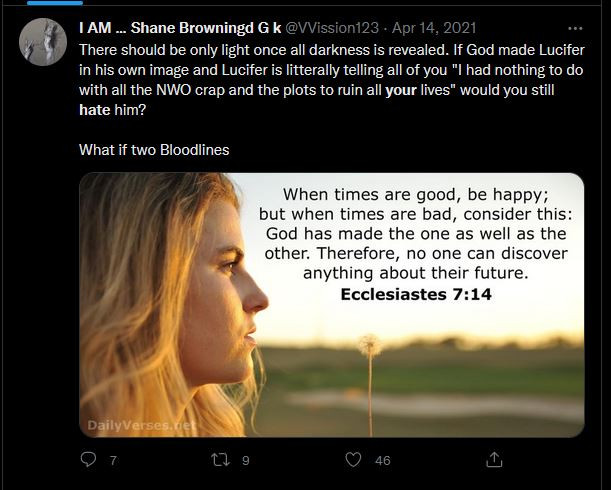Click the like count 46

[382, 461]
